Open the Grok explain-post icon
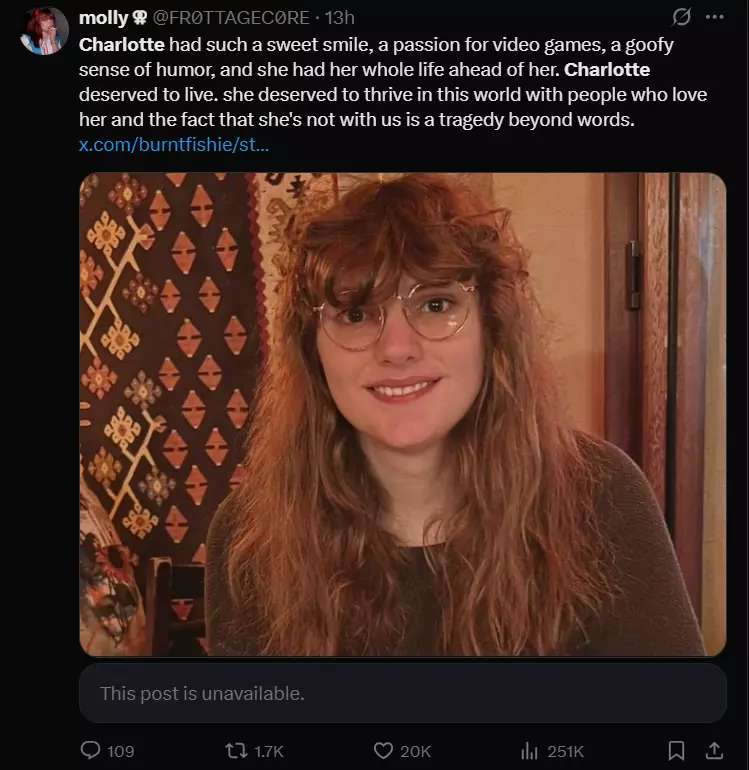This screenshot has height=770, width=749. click(x=683, y=18)
